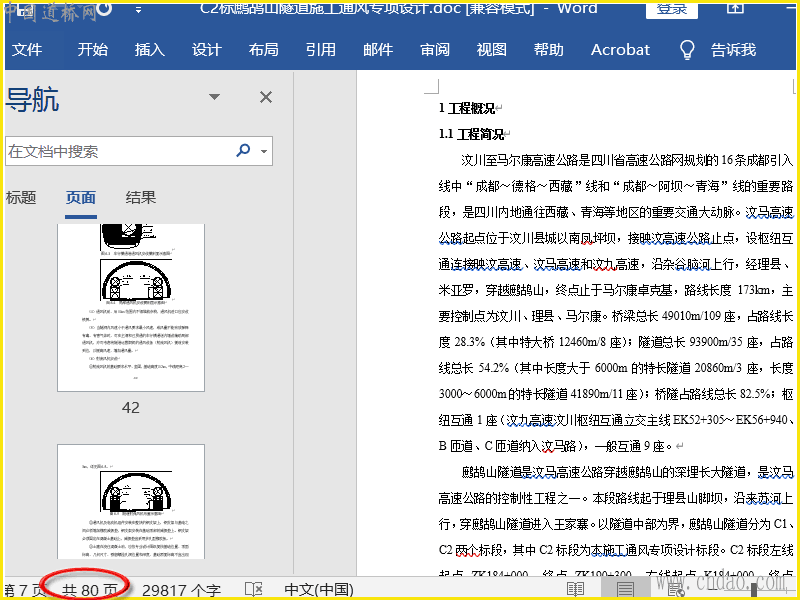Click the 29817 个字 word count

pyautogui.click(x=181, y=590)
